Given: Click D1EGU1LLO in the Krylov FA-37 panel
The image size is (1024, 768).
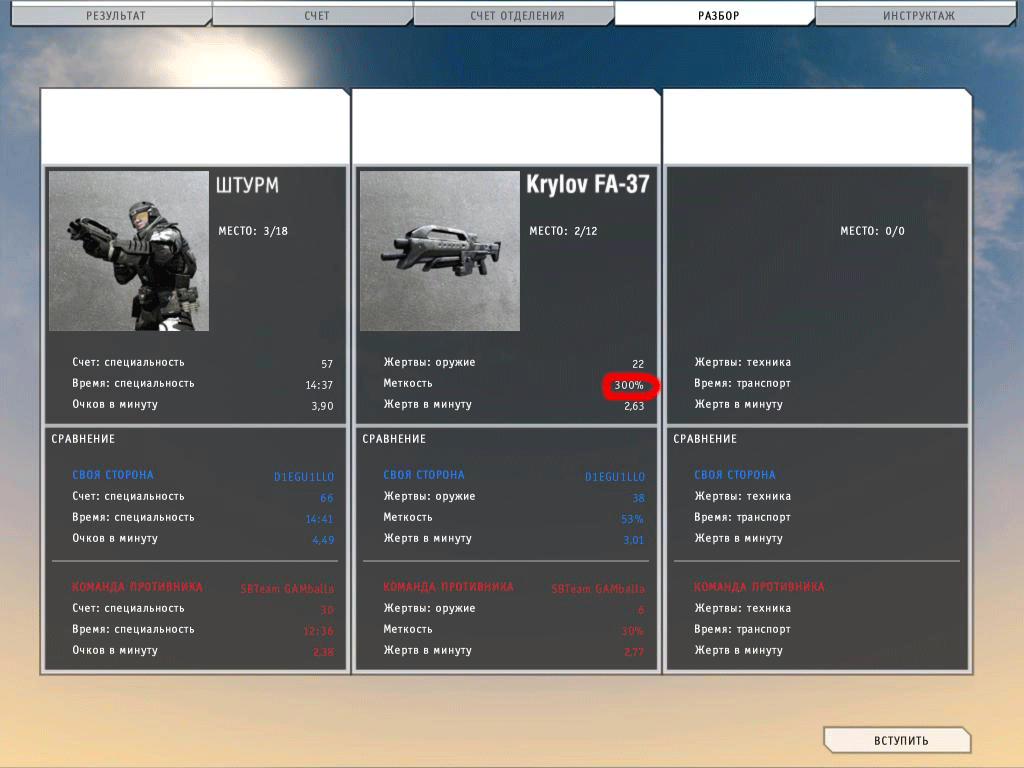Looking at the screenshot, I should [x=615, y=477].
